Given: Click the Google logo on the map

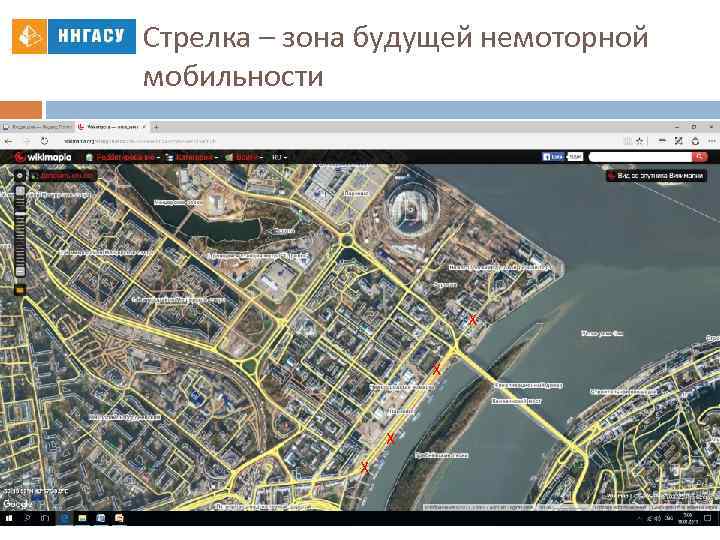Looking at the screenshot, I should (17, 504).
